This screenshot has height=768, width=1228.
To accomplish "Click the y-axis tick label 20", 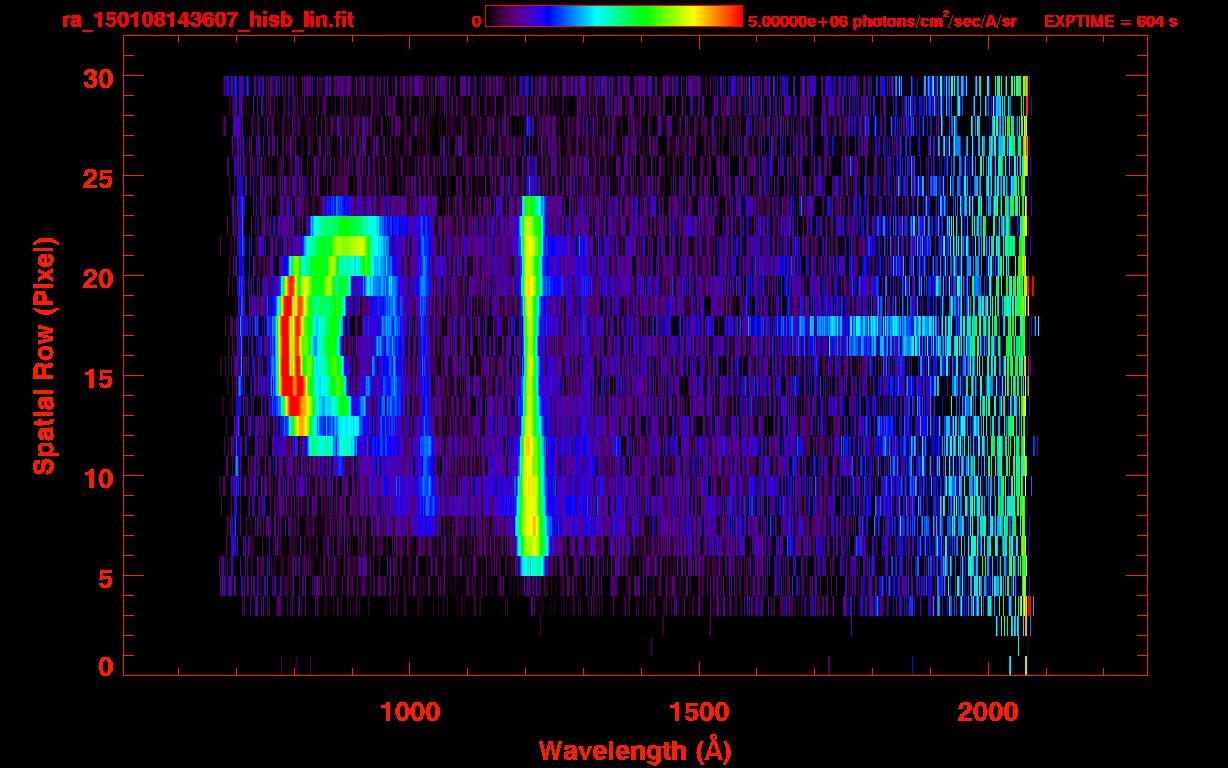I will pos(96,277).
